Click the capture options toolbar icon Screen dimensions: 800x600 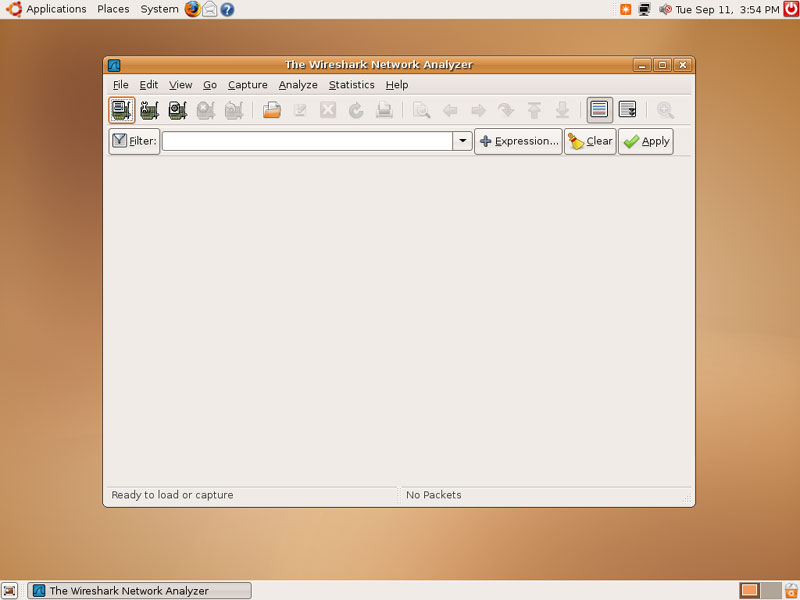tap(149, 110)
